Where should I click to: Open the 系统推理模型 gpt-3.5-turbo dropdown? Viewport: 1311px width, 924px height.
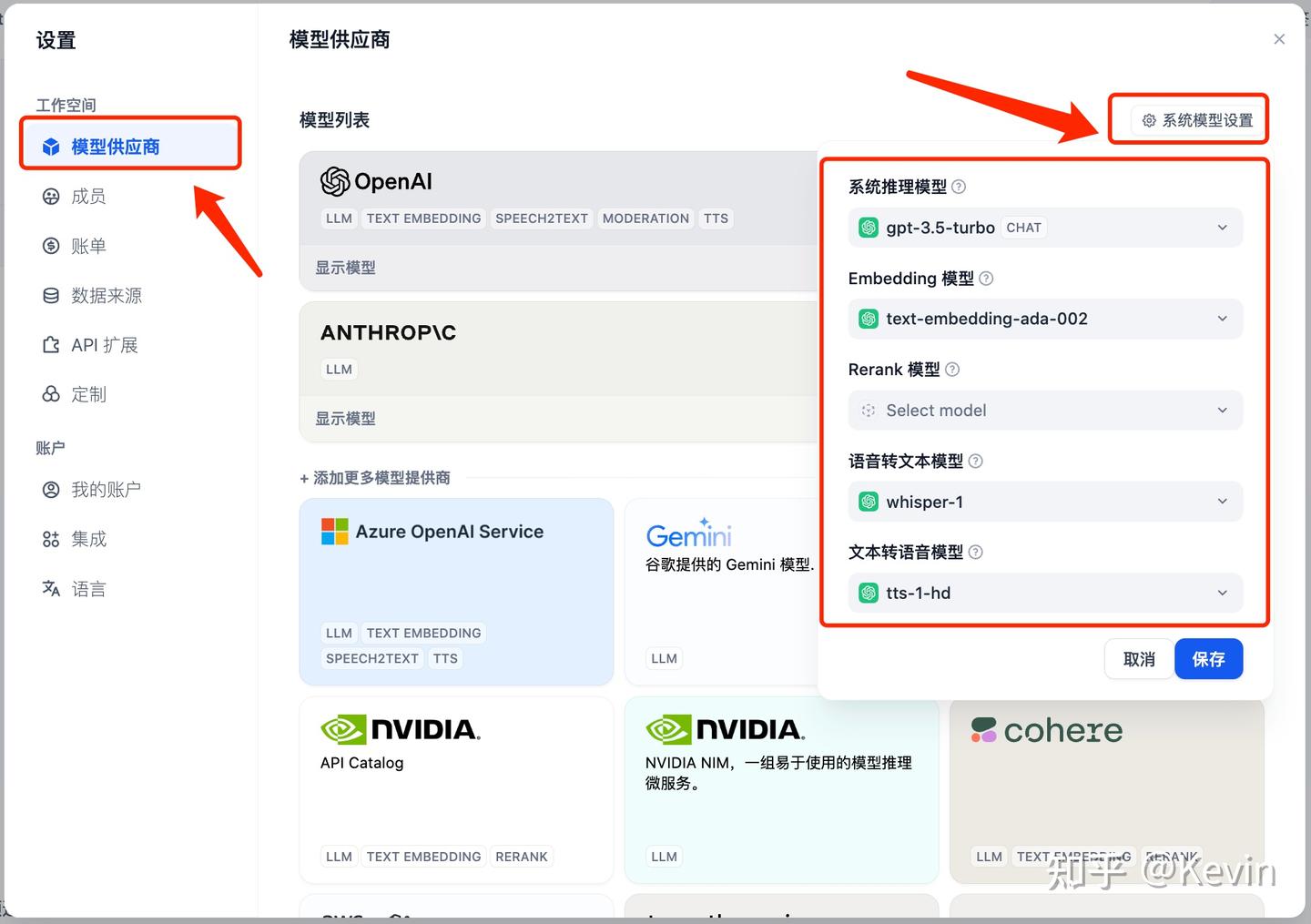coord(1045,228)
